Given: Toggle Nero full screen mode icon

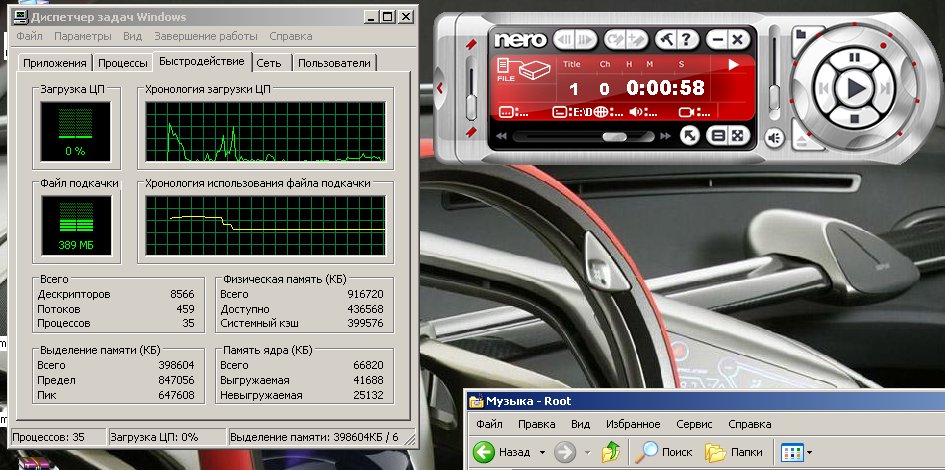Looking at the screenshot, I should [x=737, y=136].
